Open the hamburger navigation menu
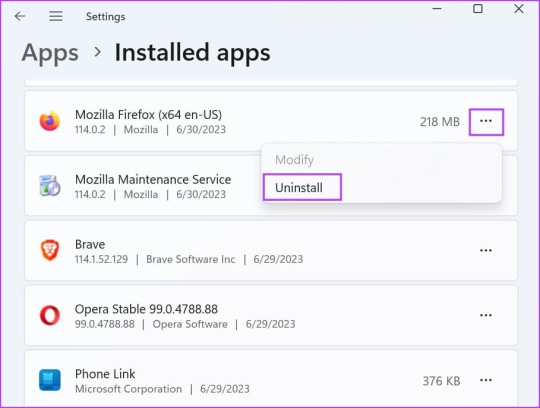The image size is (540, 408). pyautogui.click(x=55, y=16)
